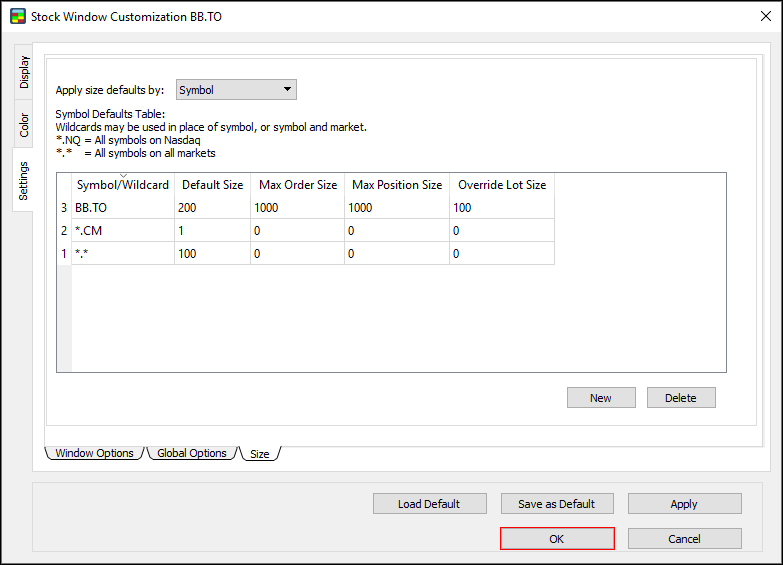Select the Settings side tab
The image size is (783, 565).
point(24,180)
